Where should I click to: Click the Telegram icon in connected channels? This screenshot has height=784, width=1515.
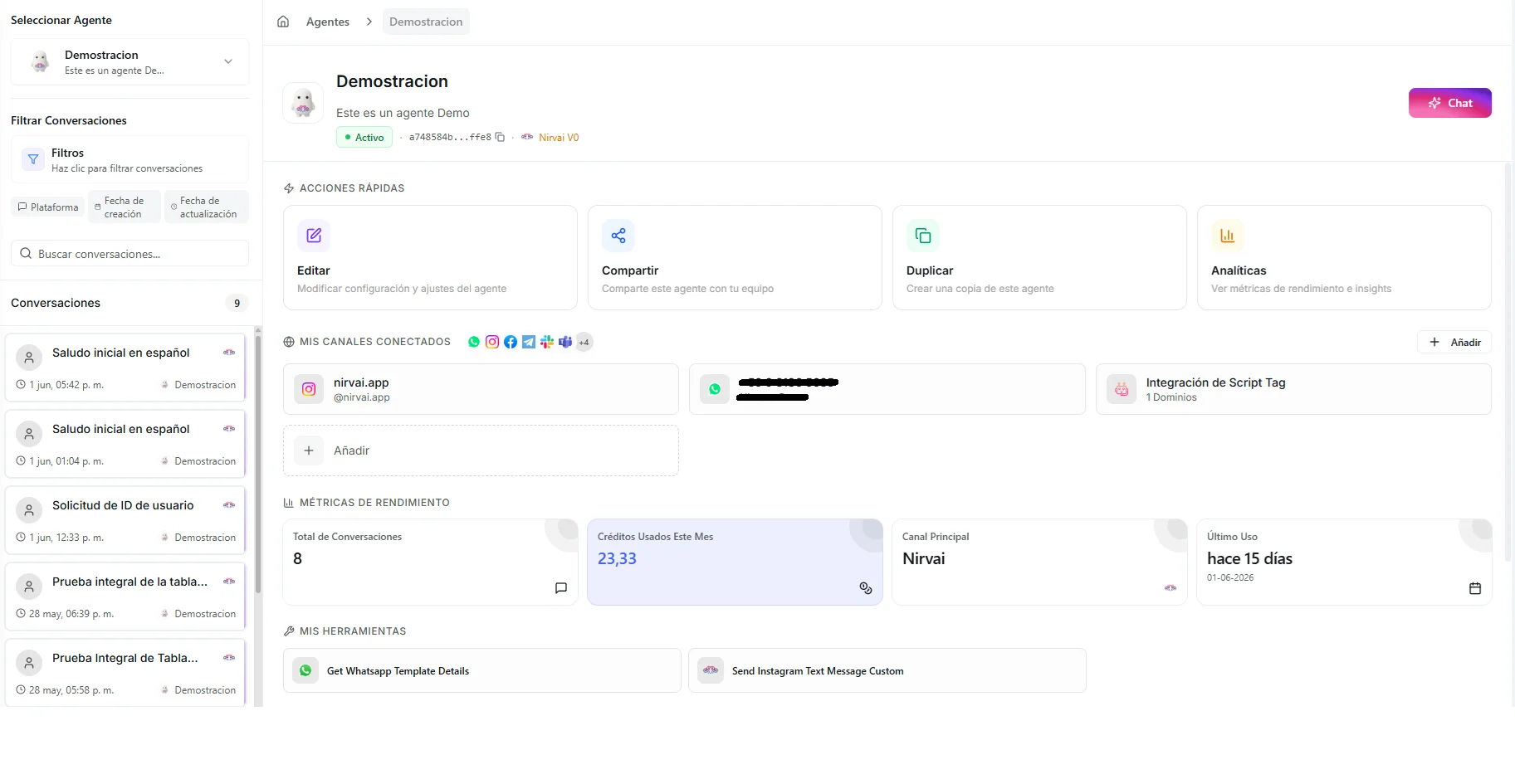[529, 342]
